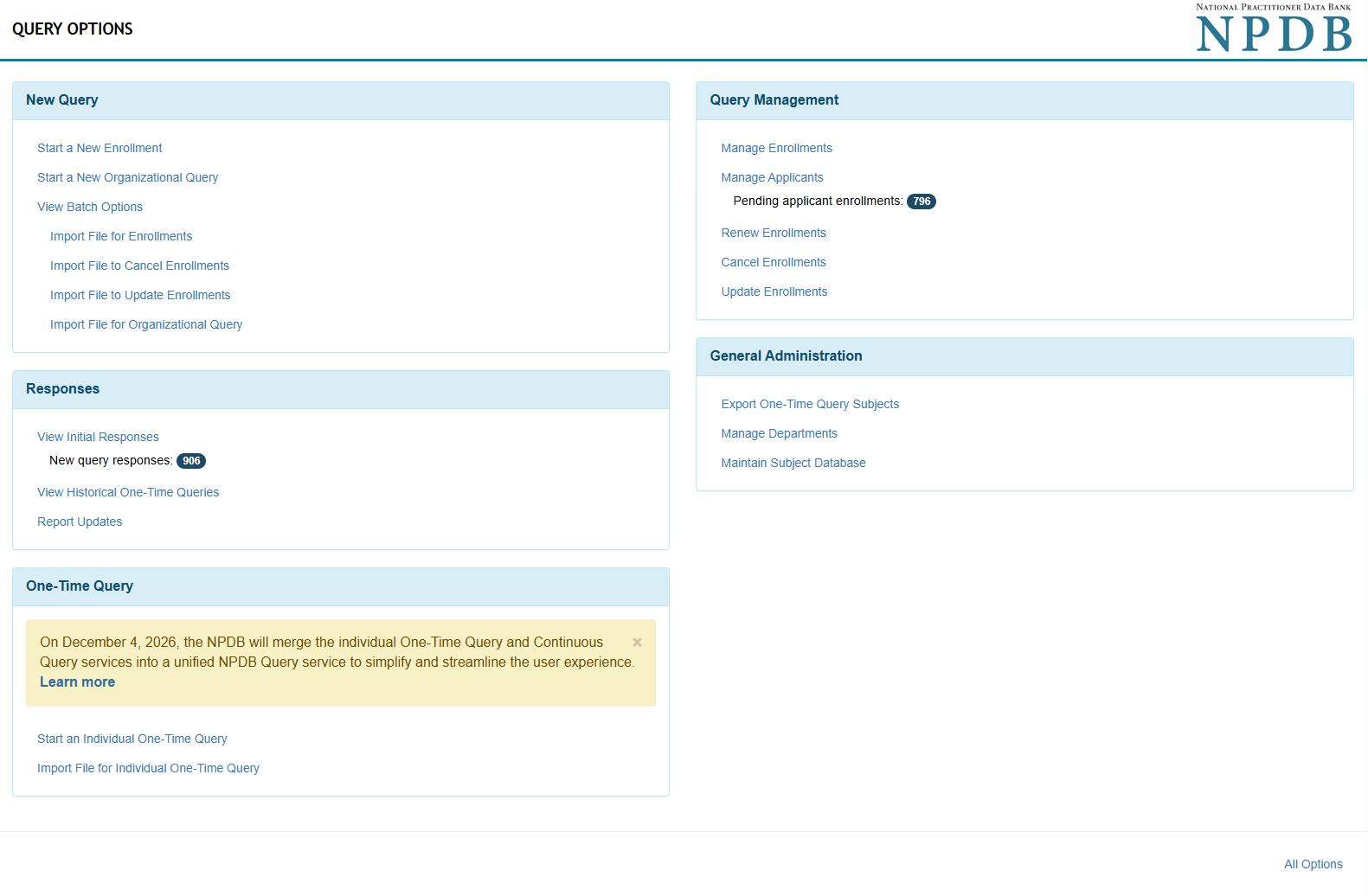1368x896 pixels.
Task: Open Start a New Enrollment
Action: 100,148
